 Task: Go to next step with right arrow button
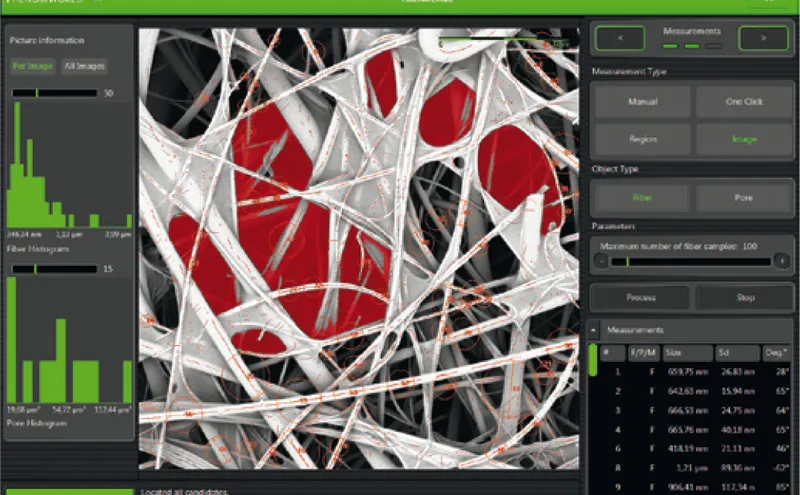click(763, 39)
